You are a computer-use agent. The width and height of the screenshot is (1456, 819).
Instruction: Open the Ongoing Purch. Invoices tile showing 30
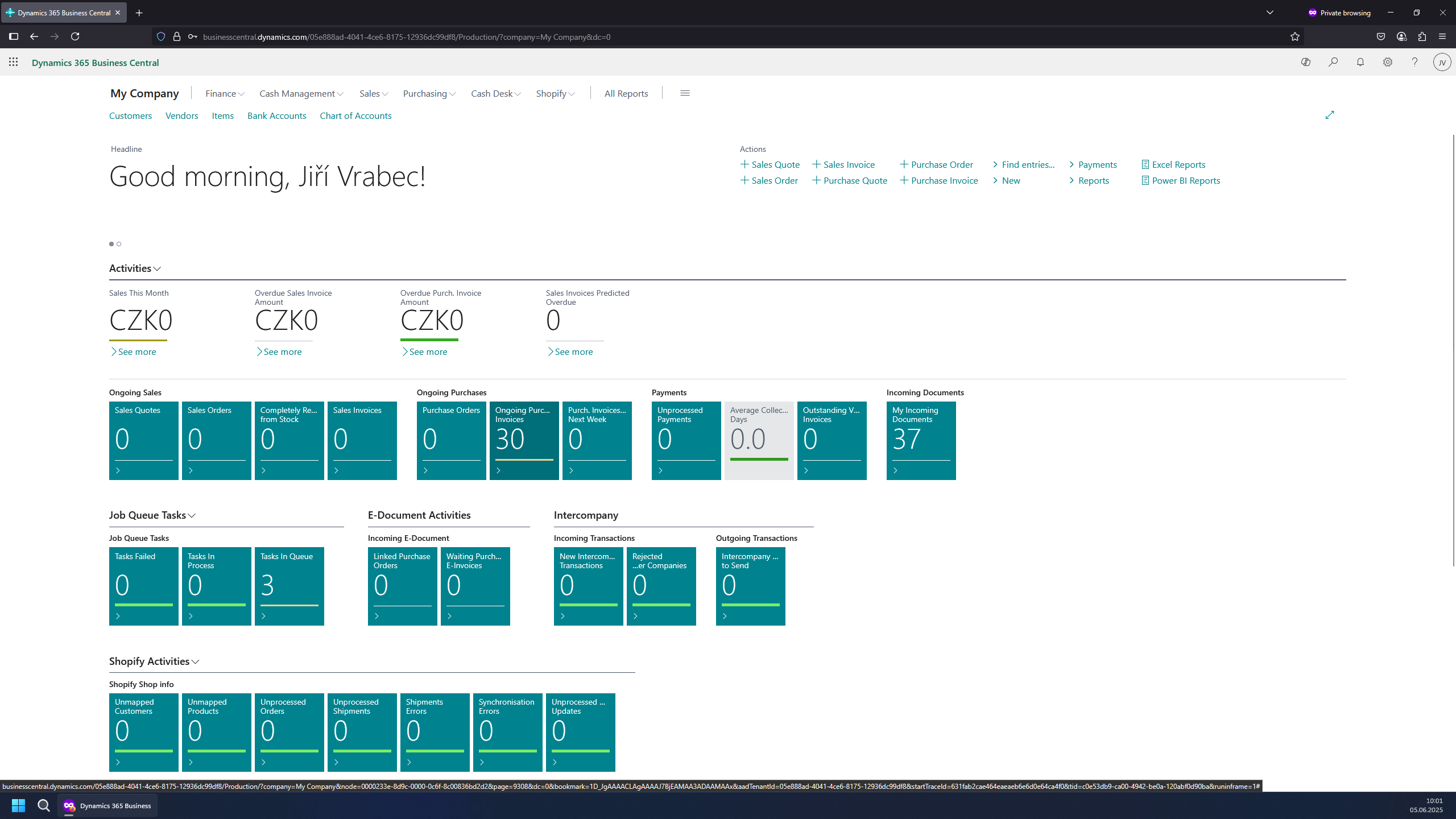coord(524,441)
